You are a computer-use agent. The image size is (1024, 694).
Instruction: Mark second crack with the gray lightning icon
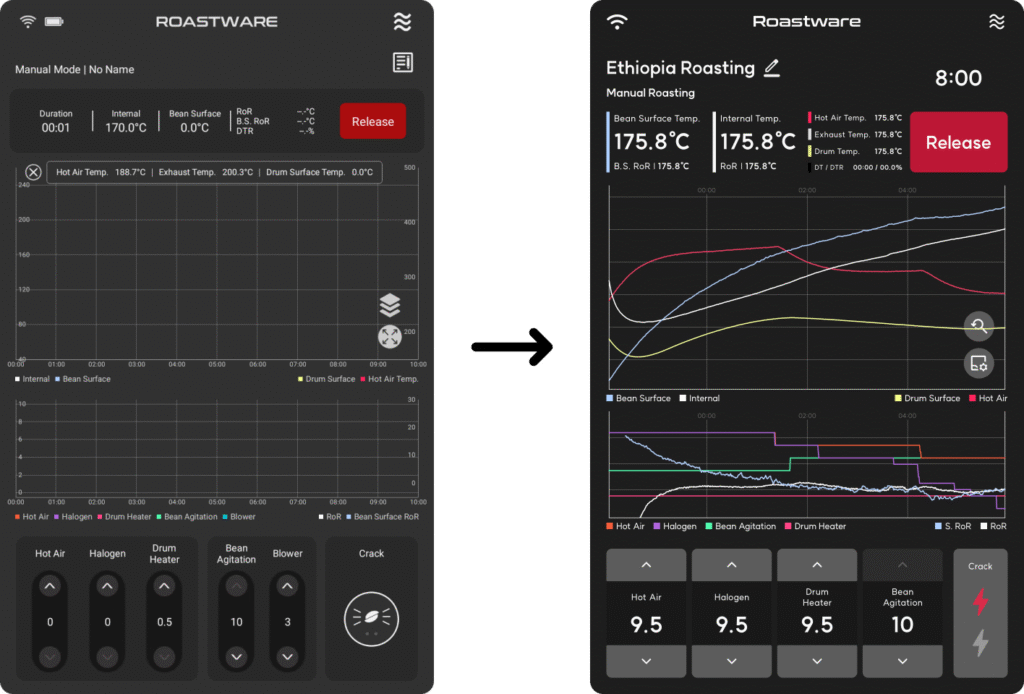point(980,643)
